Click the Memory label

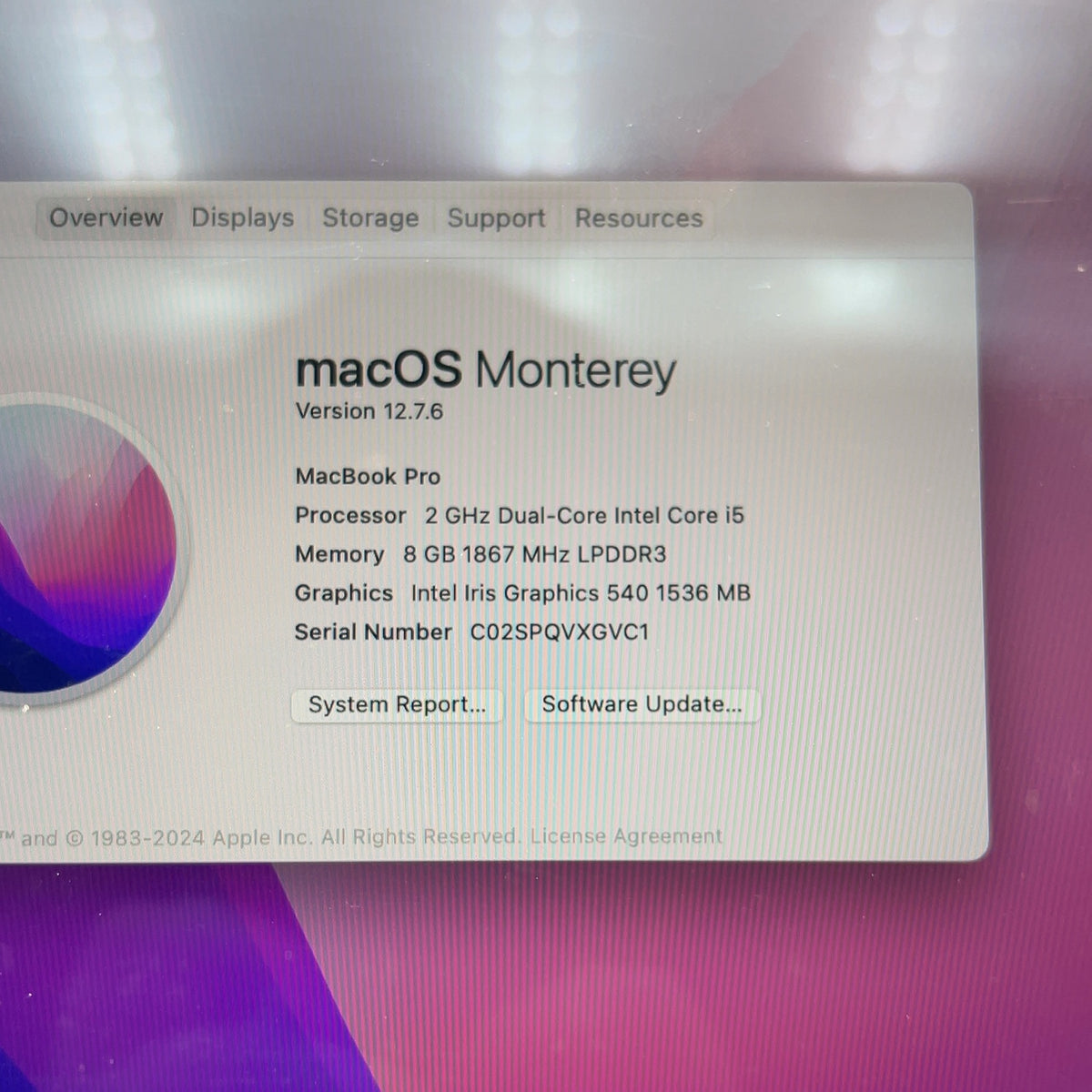339,554
